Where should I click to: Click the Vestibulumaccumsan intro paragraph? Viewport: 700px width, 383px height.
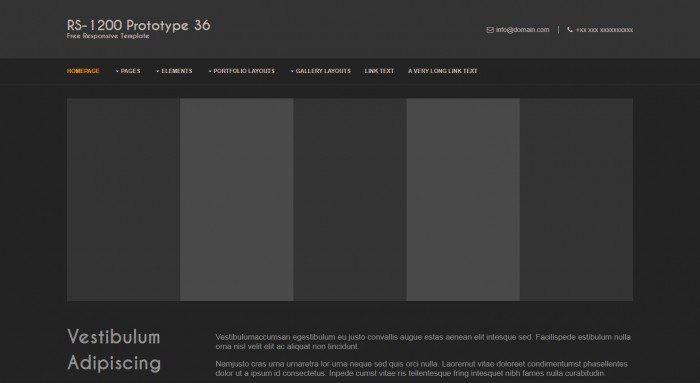[x=423, y=341]
